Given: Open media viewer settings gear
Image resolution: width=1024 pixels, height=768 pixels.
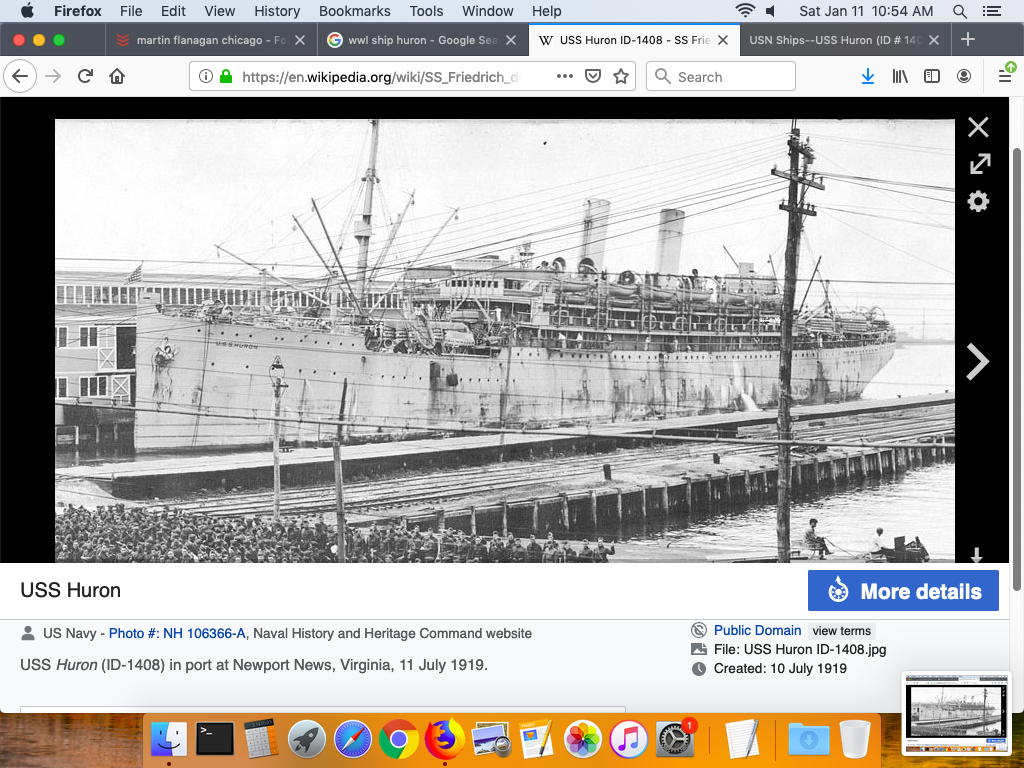Looking at the screenshot, I should pyautogui.click(x=978, y=202).
